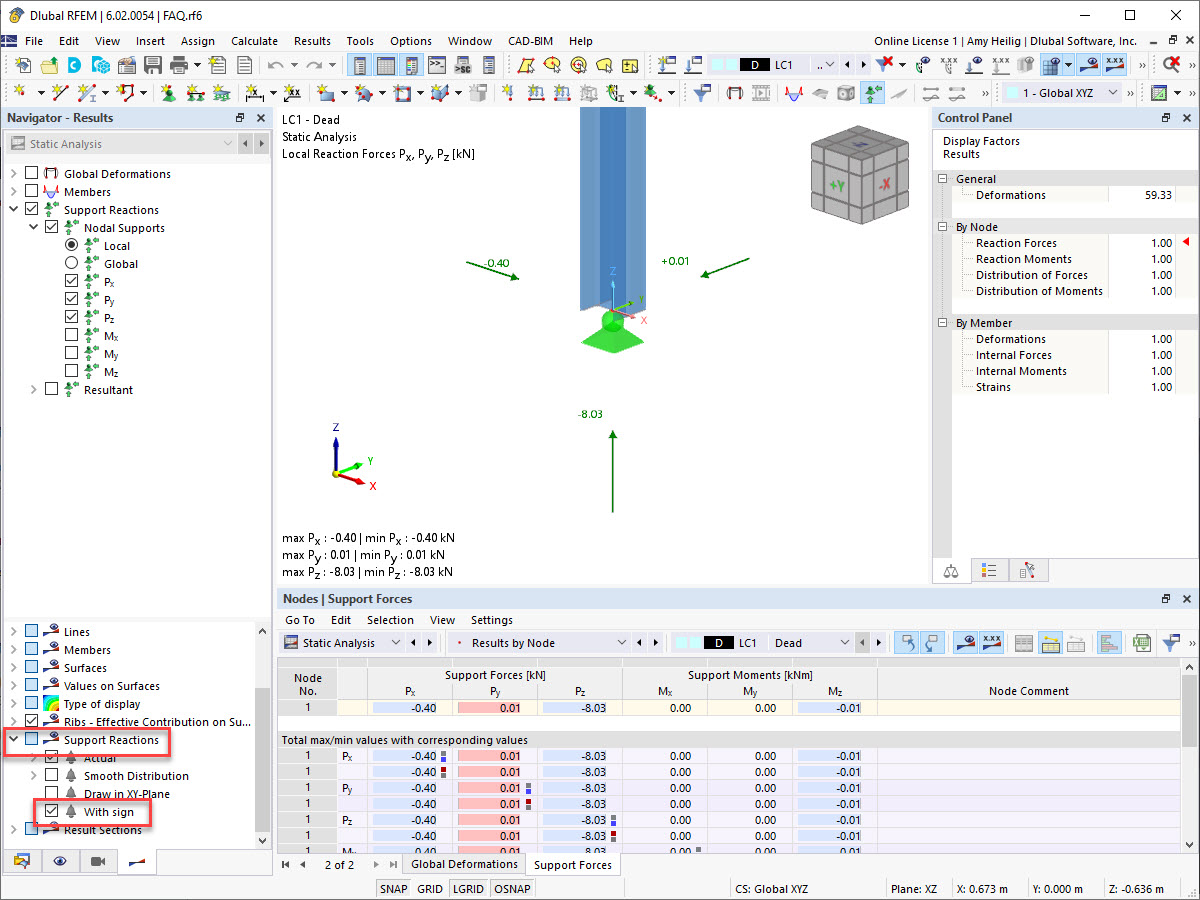The image size is (1200, 900).
Task: Open the CAD-BIM menu
Action: pos(530,41)
